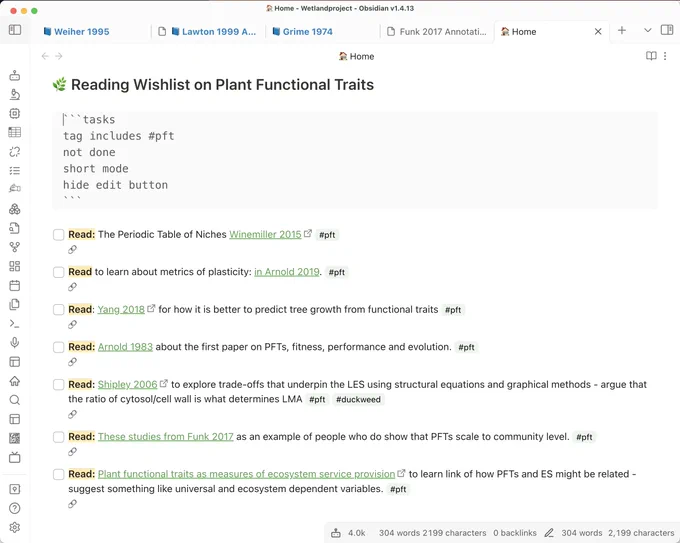Click the file search ribbon icon
This screenshot has height=543, width=680.
tap(15, 228)
